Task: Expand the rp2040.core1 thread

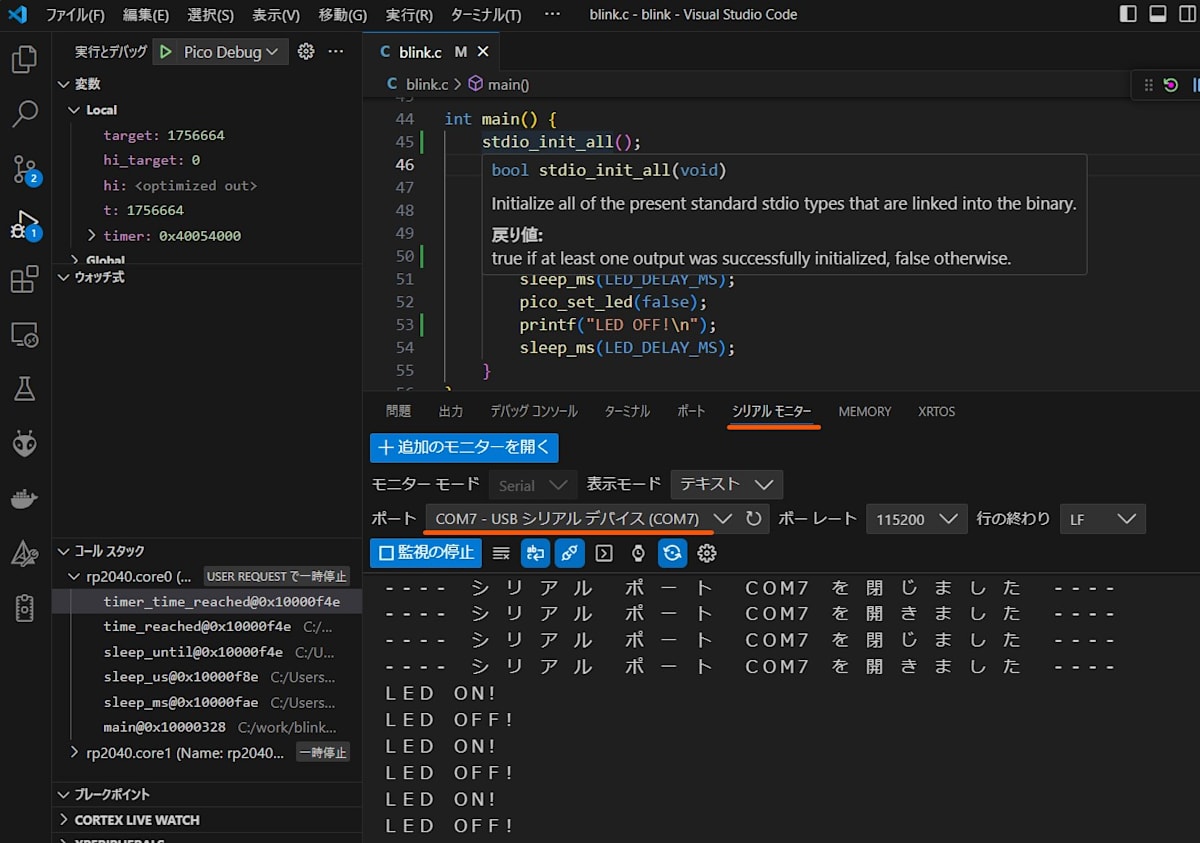Action: 73,753
